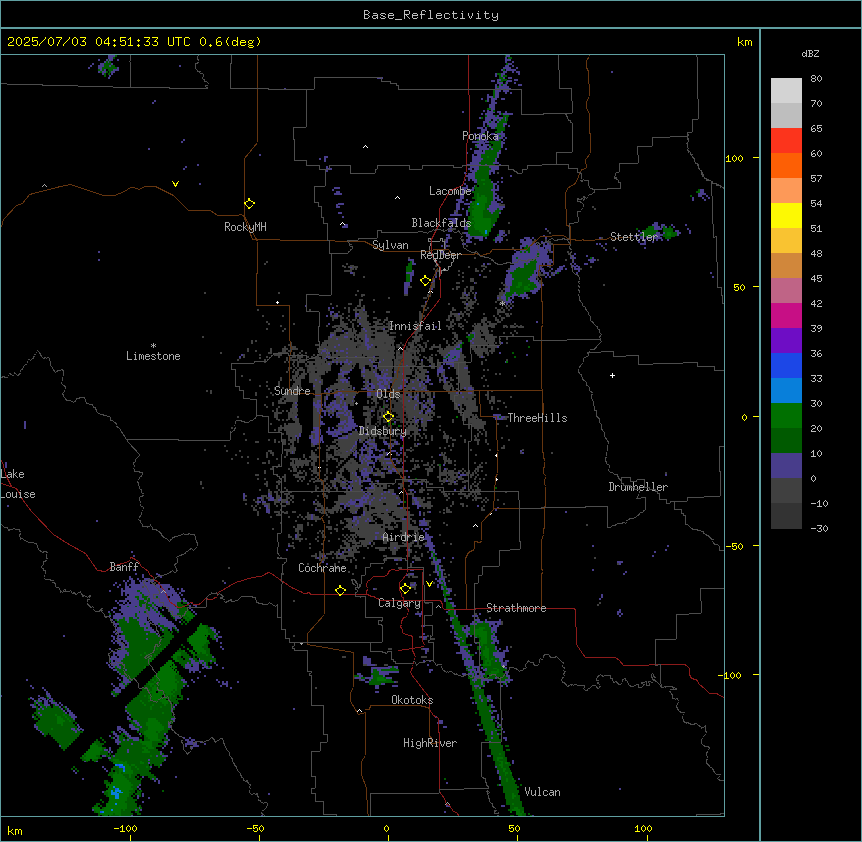Click the Ponoka city label

click(x=480, y=136)
